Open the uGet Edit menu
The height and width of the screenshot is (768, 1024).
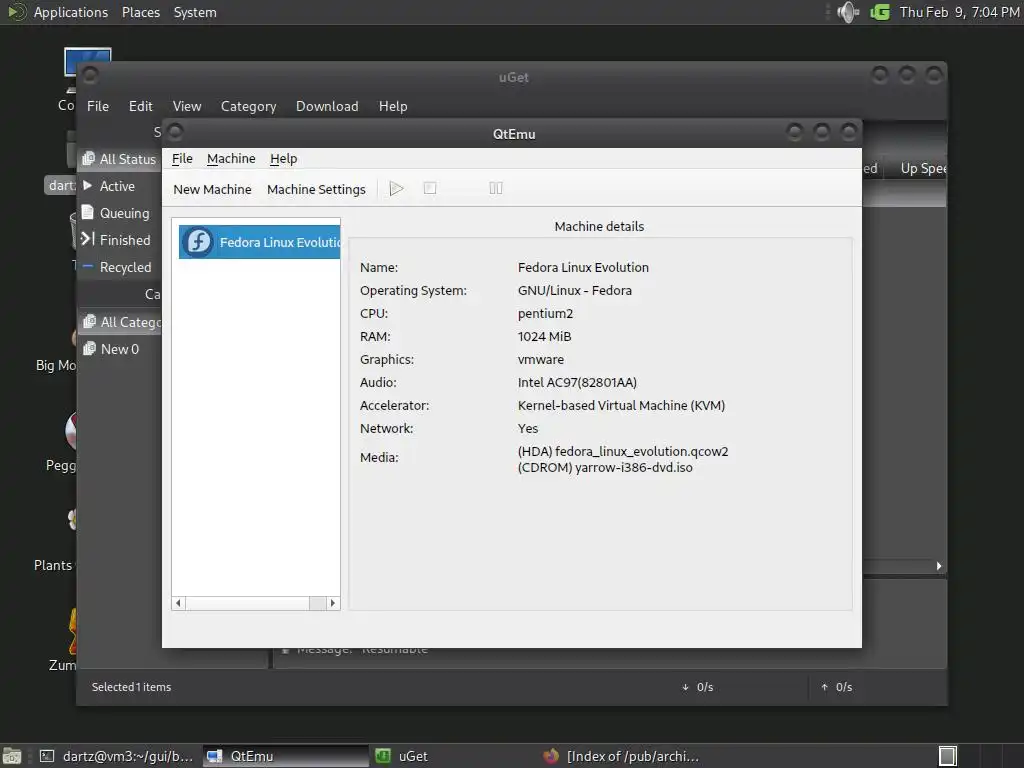140,106
